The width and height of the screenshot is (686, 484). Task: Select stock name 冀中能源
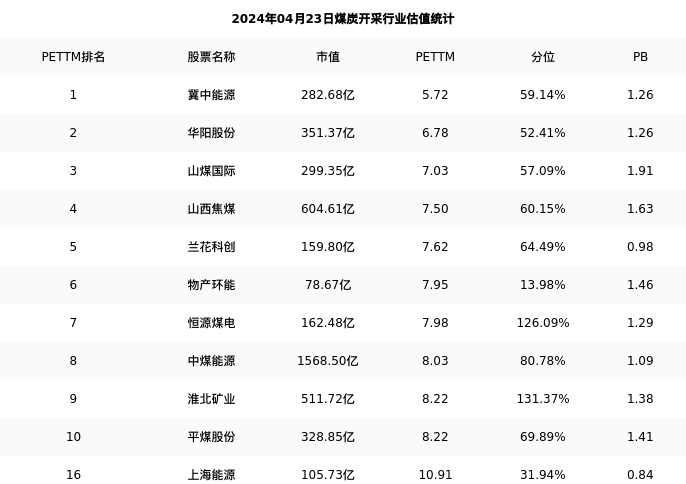click(211, 95)
